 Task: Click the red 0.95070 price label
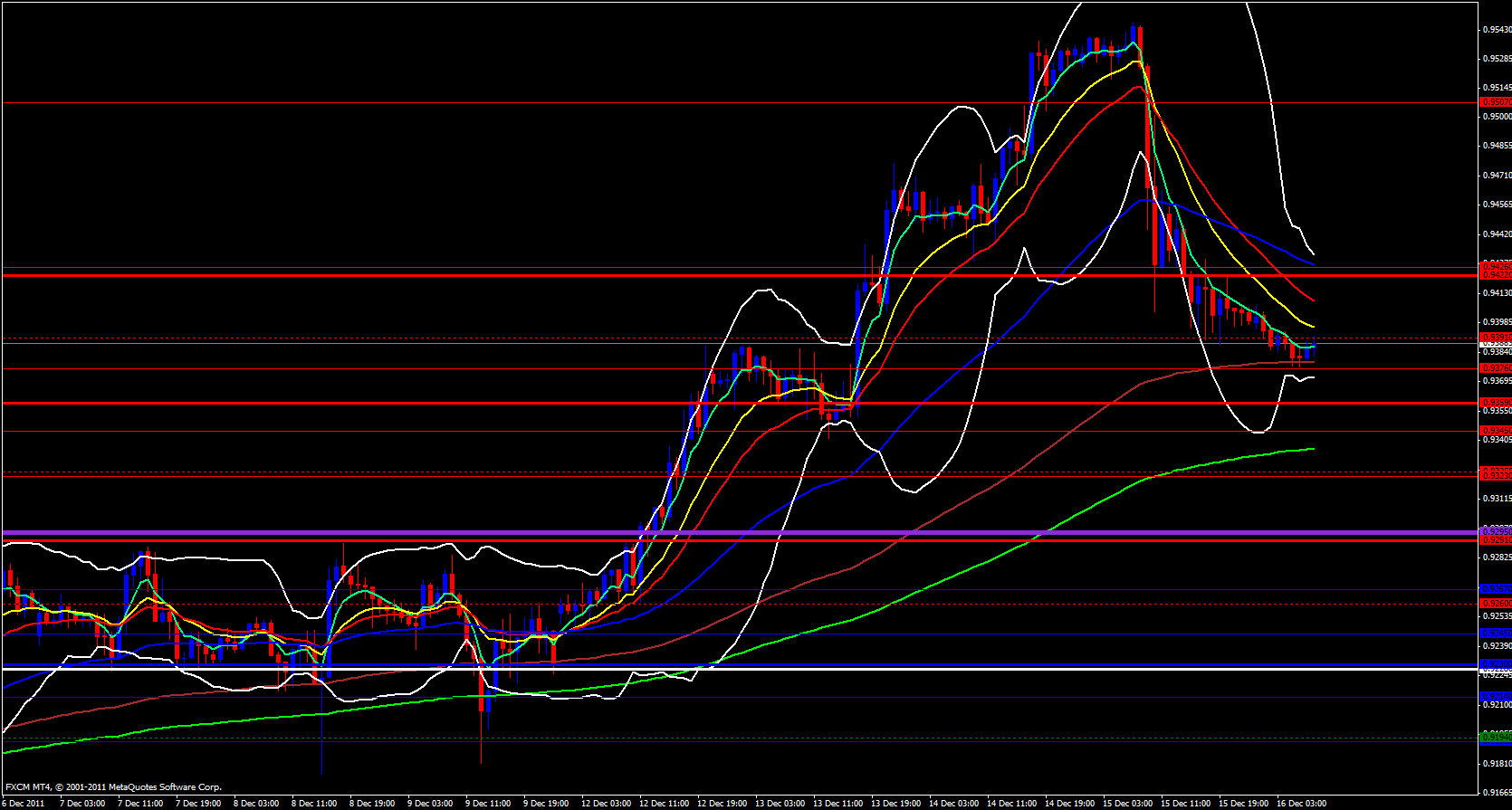tap(1495, 102)
